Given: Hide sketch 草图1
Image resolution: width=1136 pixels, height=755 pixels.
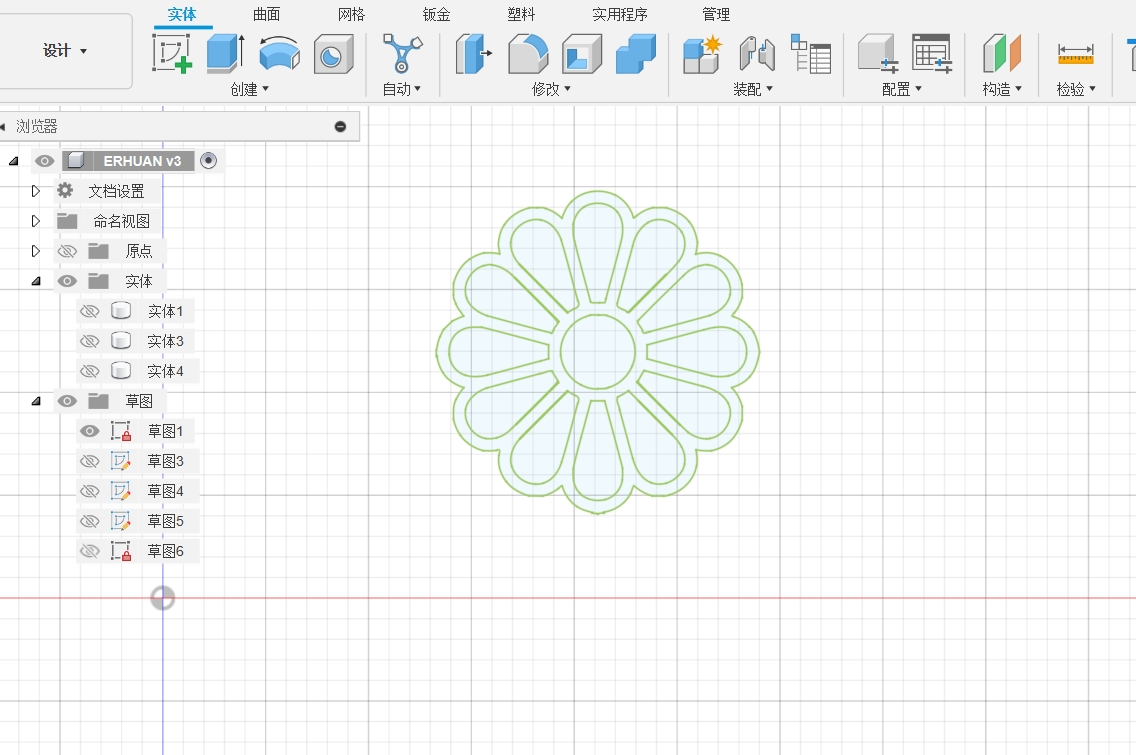Looking at the screenshot, I should coord(89,431).
